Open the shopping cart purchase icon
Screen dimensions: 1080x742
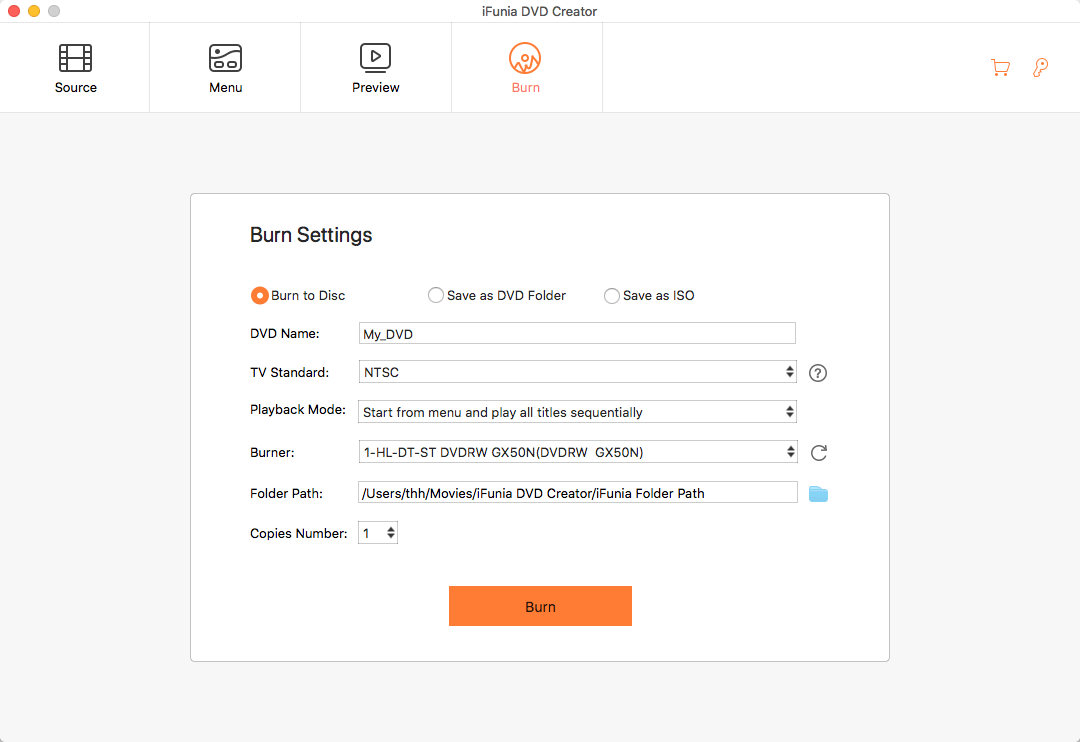1000,68
